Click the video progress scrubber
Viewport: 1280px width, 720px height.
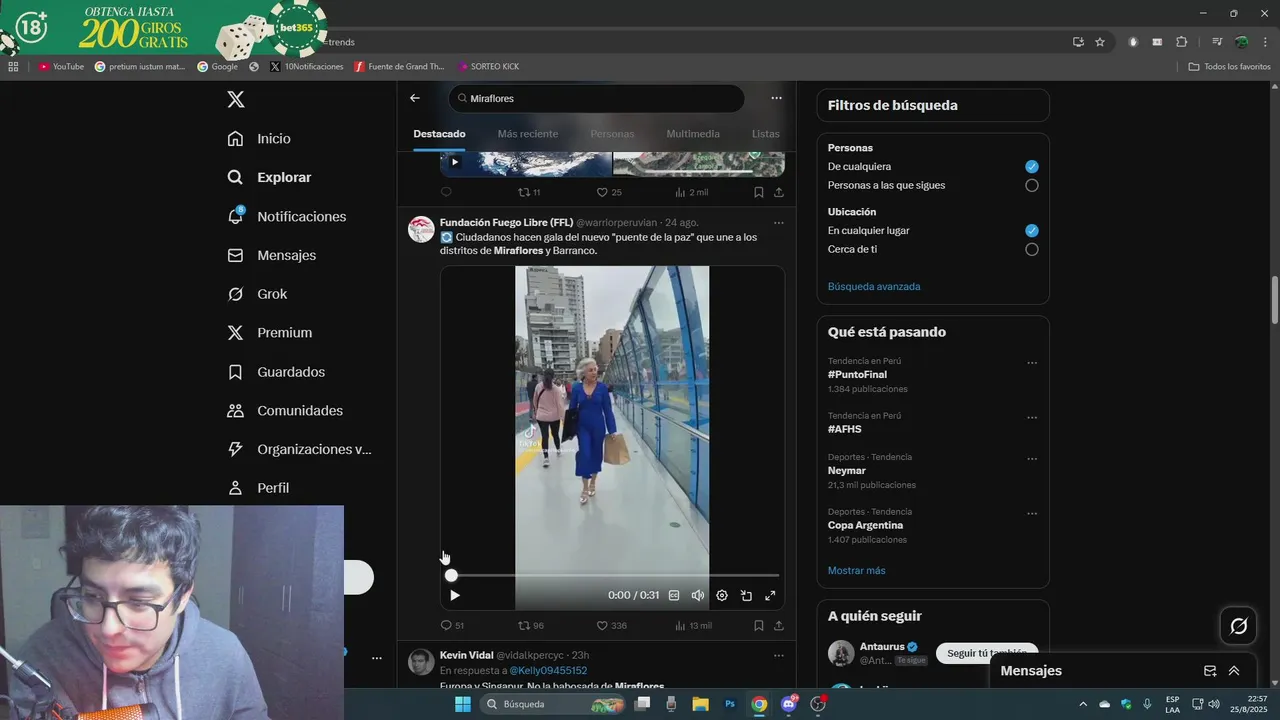451,575
